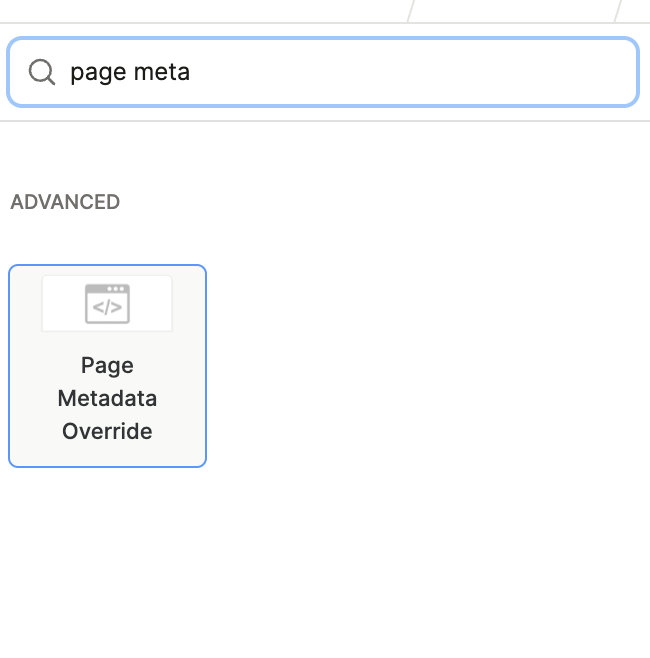Screen dimensions: 650x658
Task: Click the word "Metadata" on the block card
Action: point(107,398)
